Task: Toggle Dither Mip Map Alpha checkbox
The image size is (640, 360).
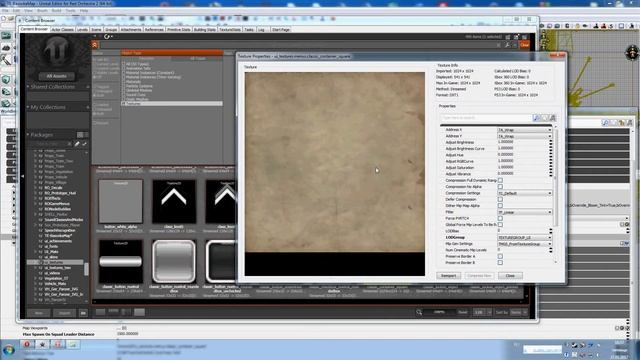Action: [x=500, y=206]
